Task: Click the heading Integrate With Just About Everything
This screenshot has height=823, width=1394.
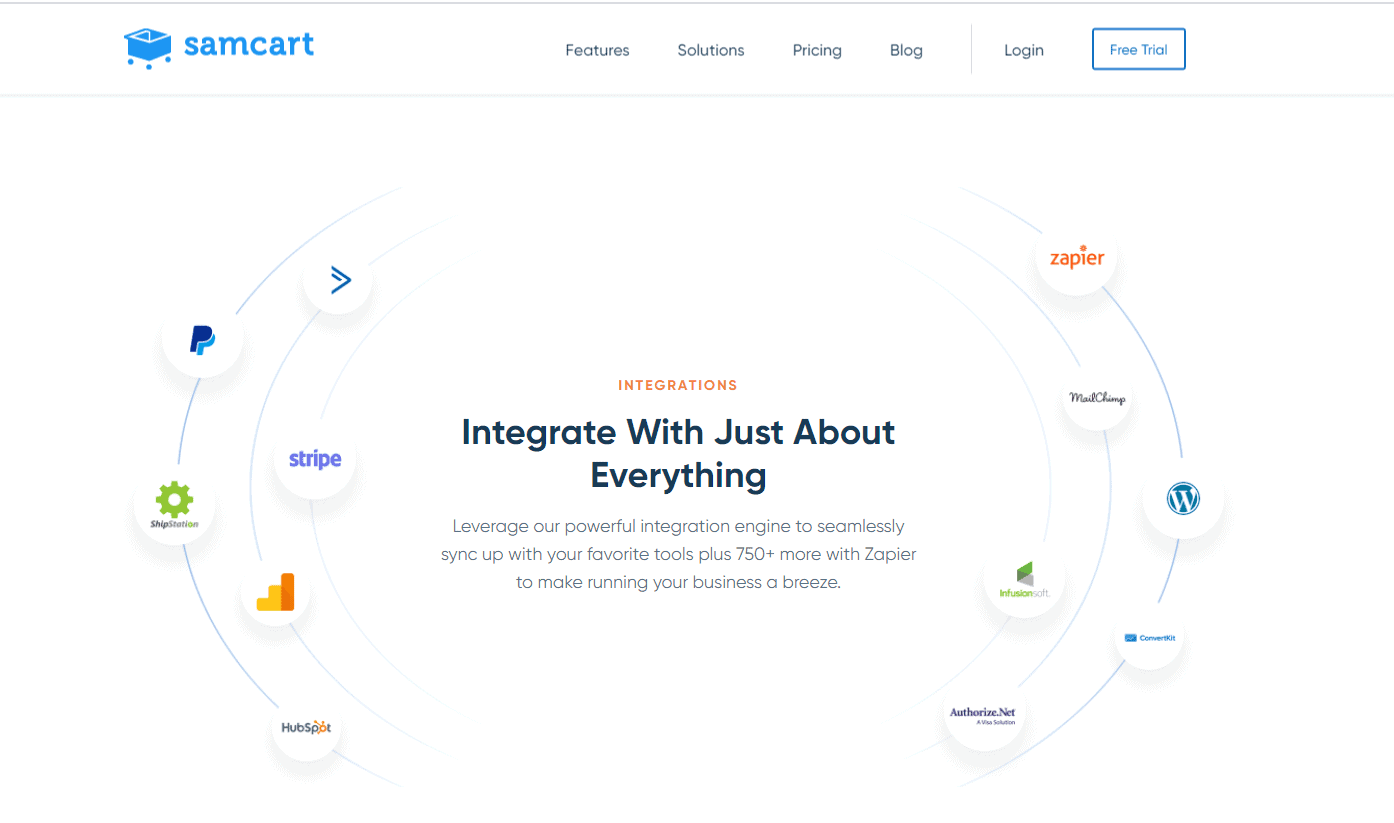Action: click(678, 453)
